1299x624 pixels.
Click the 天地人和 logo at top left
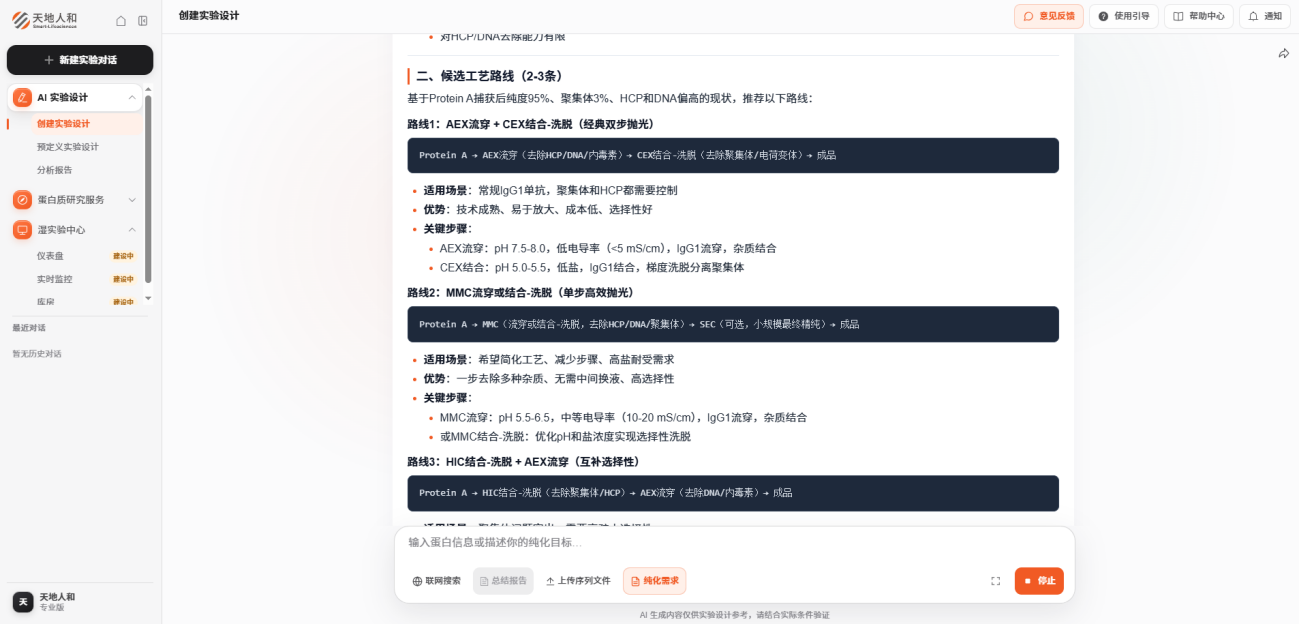45,20
